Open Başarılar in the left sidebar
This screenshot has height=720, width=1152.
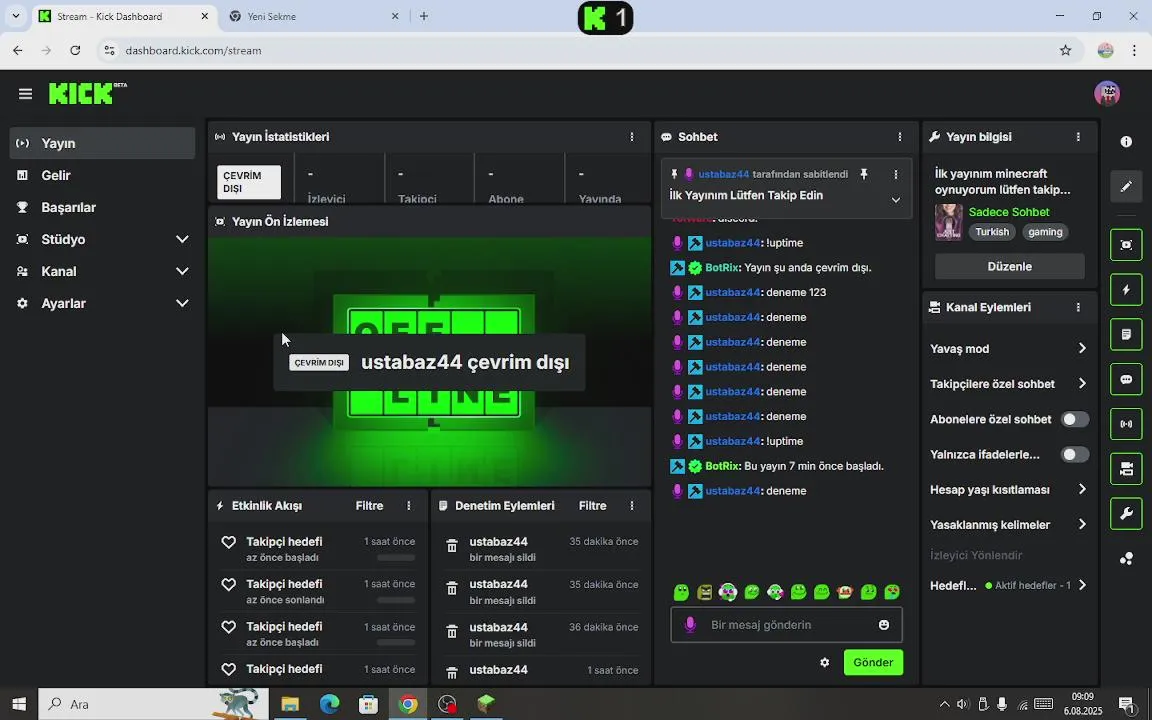pyautogui.click(x=102, y=207)
